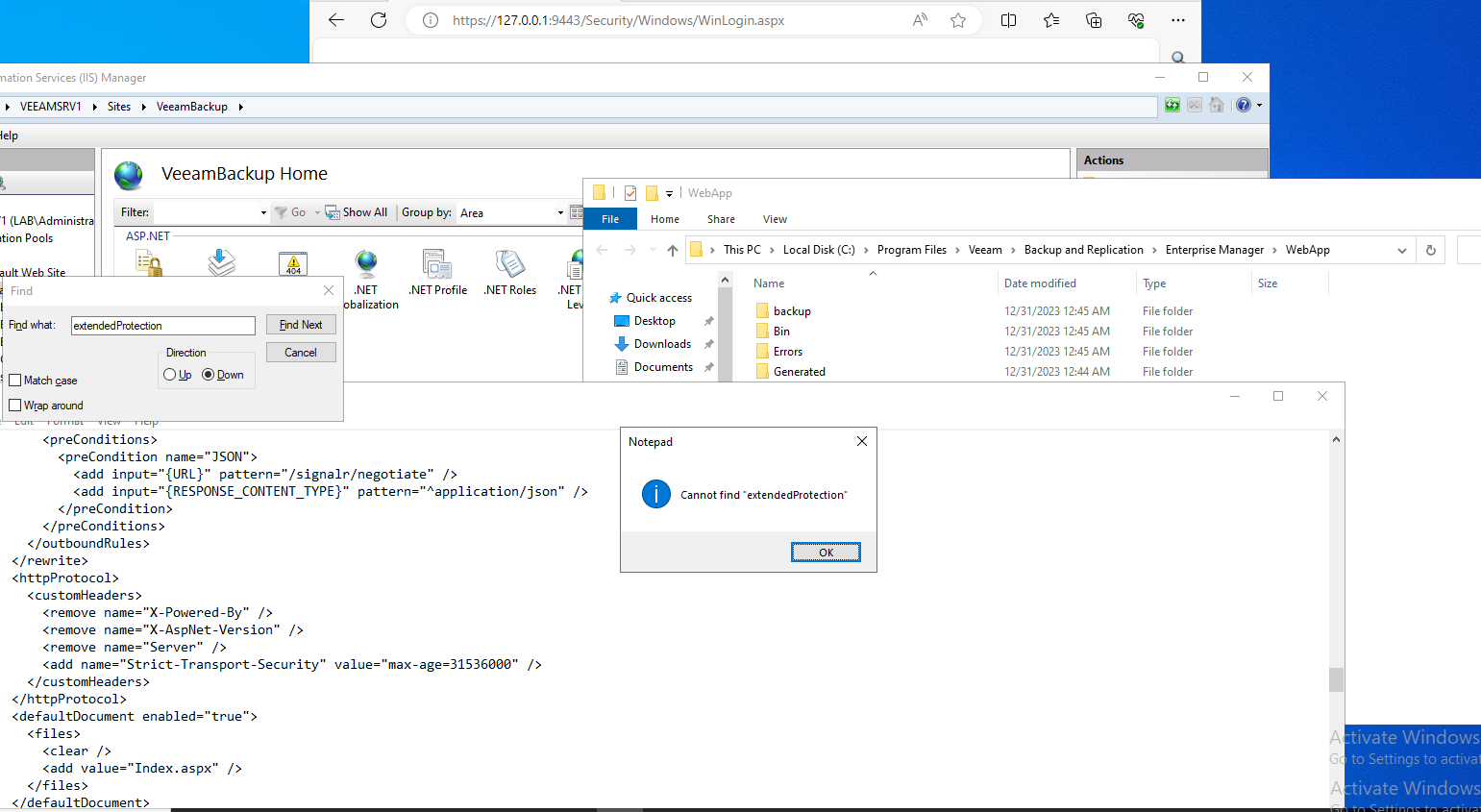The image size is (1481, 812).
Task: Expand breadcrumb chevron after Veeam
Action: coord(1013,250)
